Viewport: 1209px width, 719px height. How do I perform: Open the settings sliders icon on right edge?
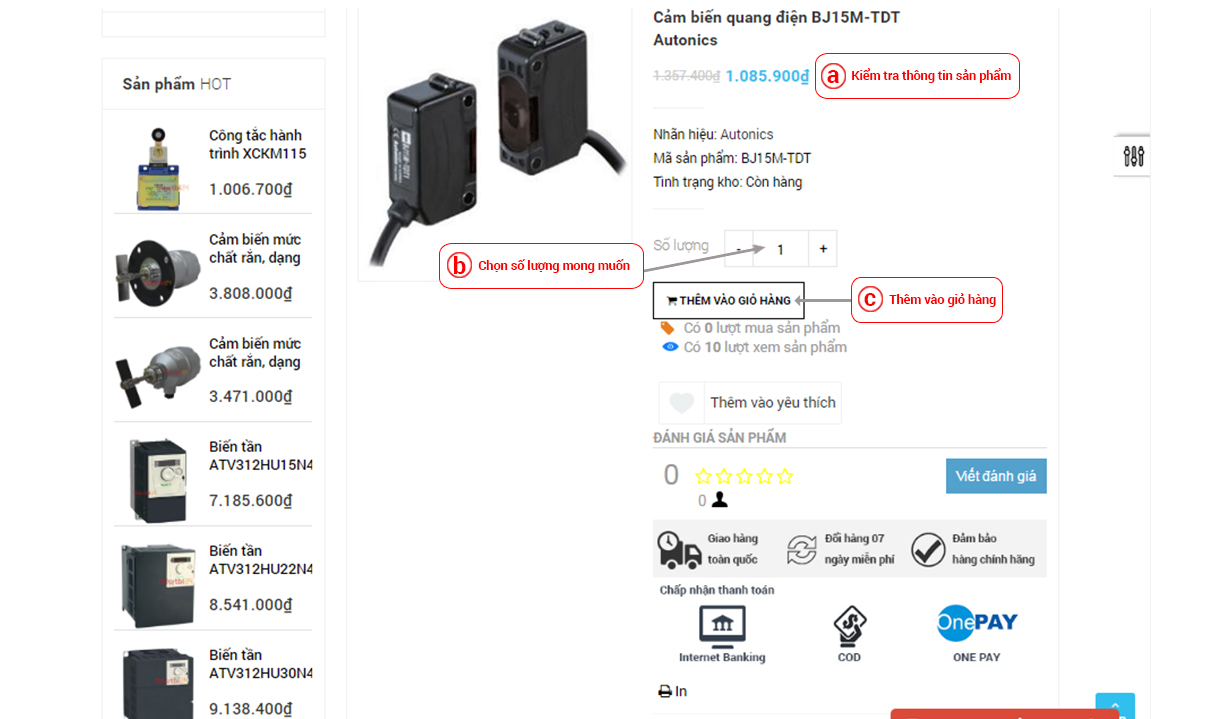[1133, 156]
